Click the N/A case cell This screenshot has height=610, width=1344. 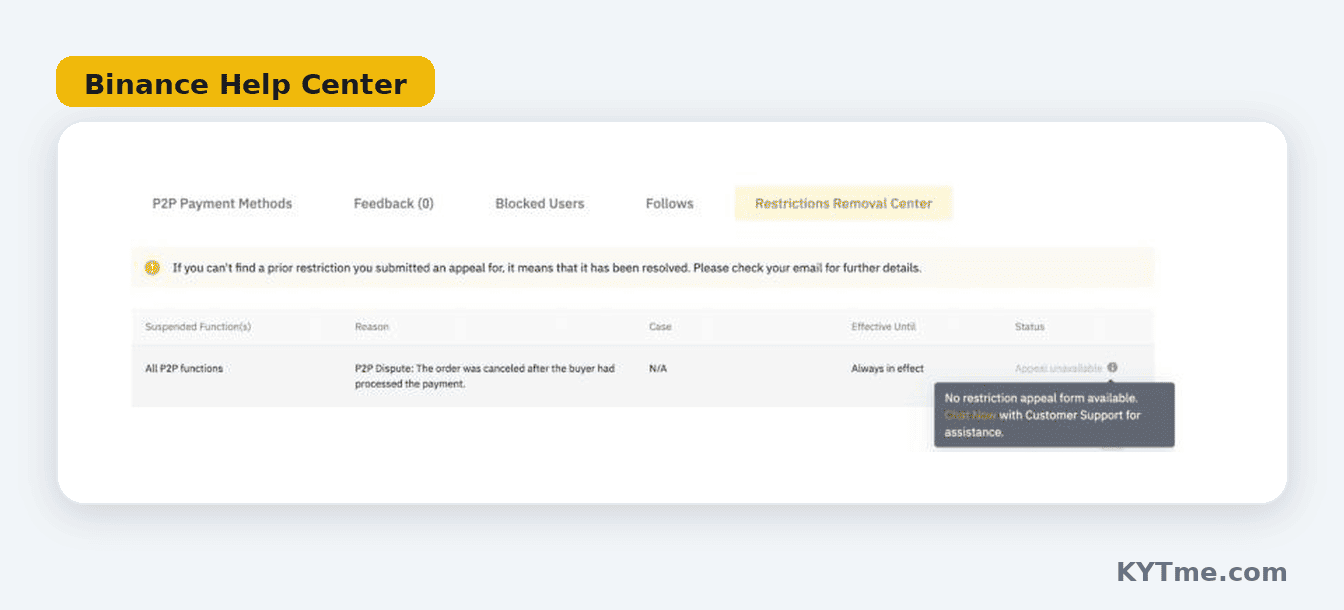point(658,369)
